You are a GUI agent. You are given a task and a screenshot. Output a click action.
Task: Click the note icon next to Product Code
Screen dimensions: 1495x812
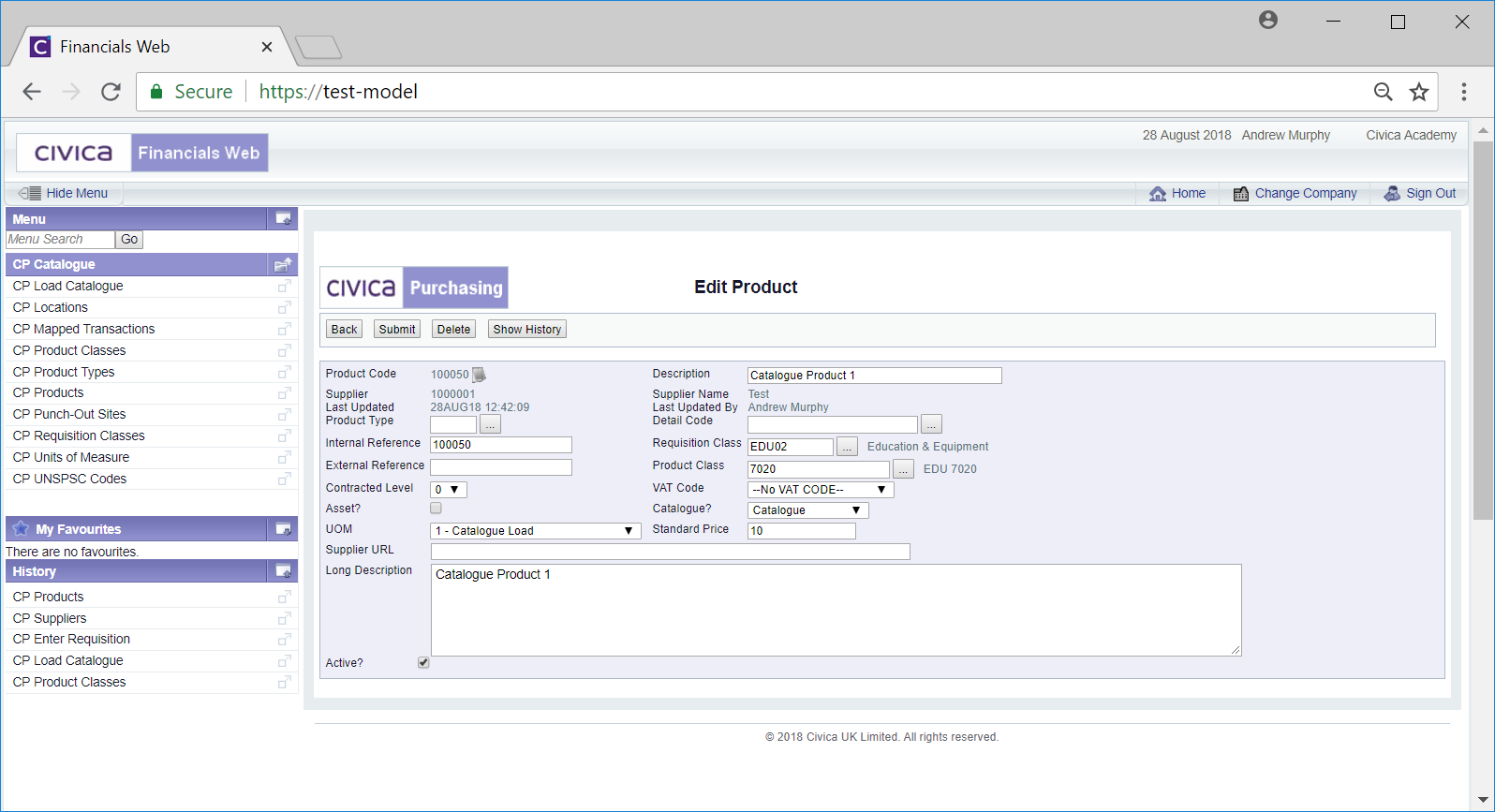[x=479, y=375]
